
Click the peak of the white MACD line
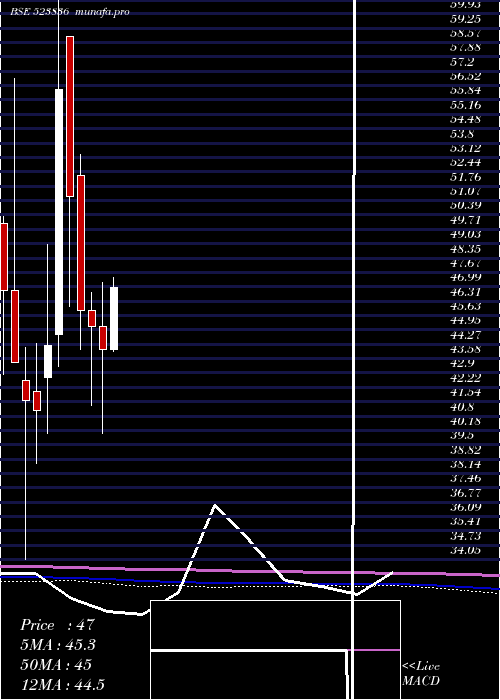[215, 505]
